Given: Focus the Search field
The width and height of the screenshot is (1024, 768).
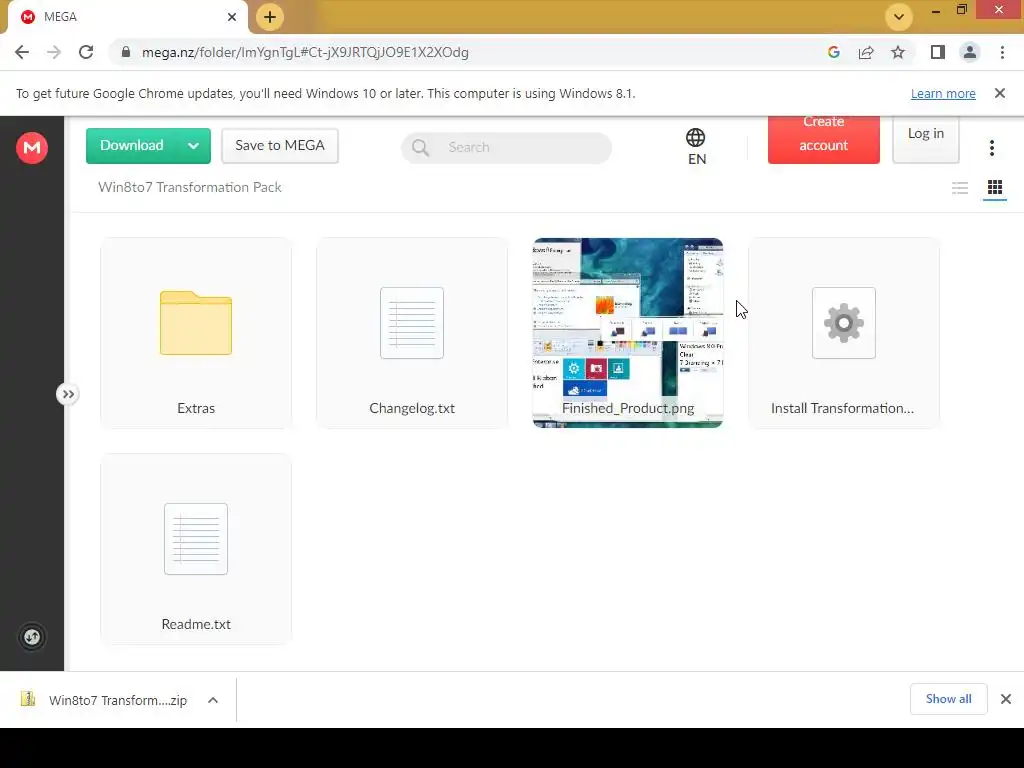Looking at the screenshot, I should [x=507, y=148].
